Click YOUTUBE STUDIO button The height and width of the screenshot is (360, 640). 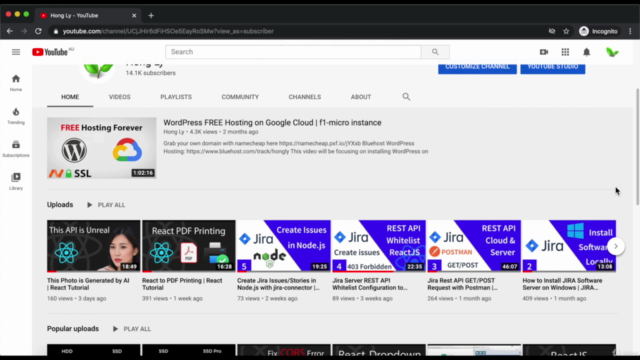point(553,68)
